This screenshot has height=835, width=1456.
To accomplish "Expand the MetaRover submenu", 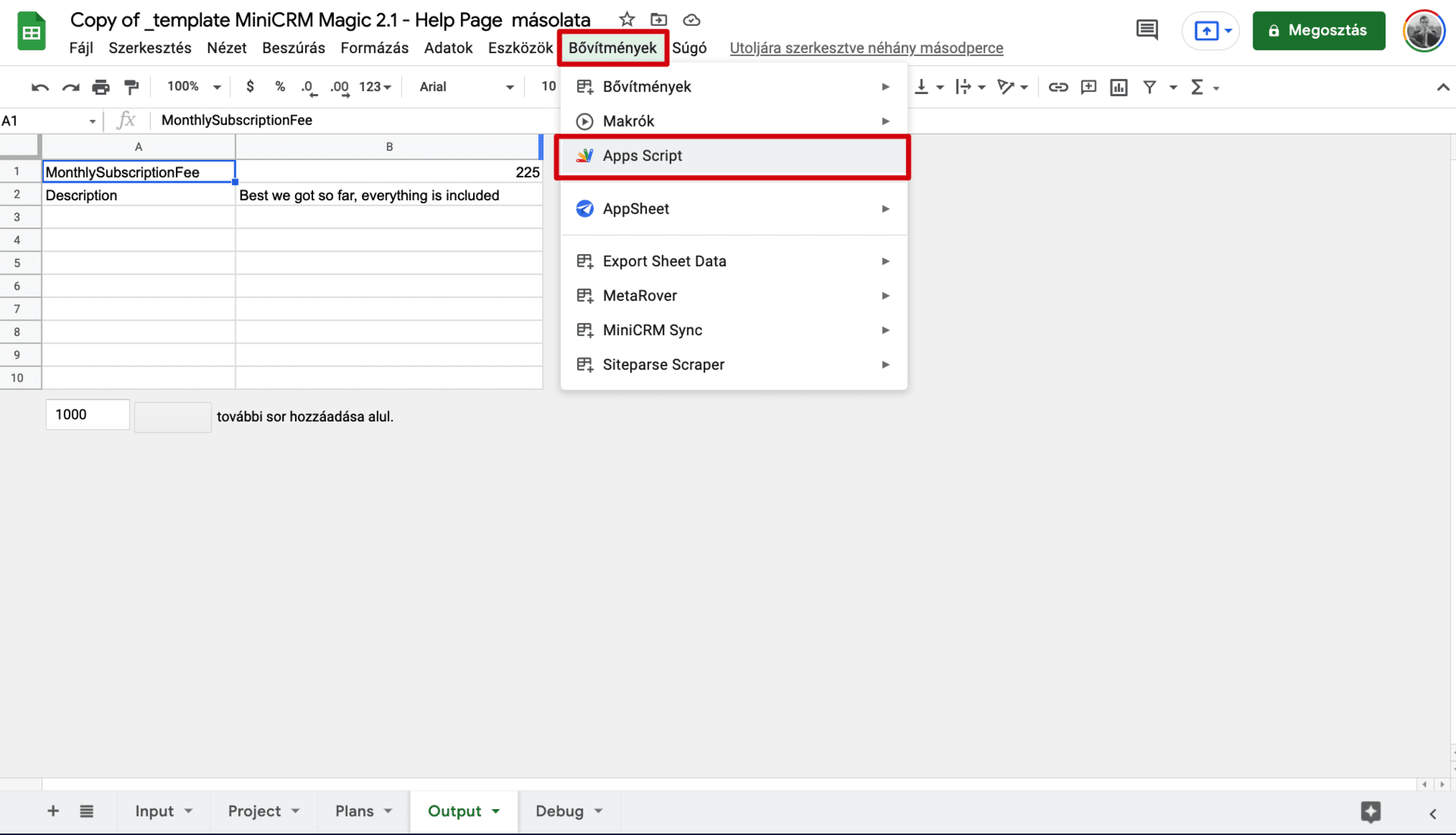I will 733,296.
